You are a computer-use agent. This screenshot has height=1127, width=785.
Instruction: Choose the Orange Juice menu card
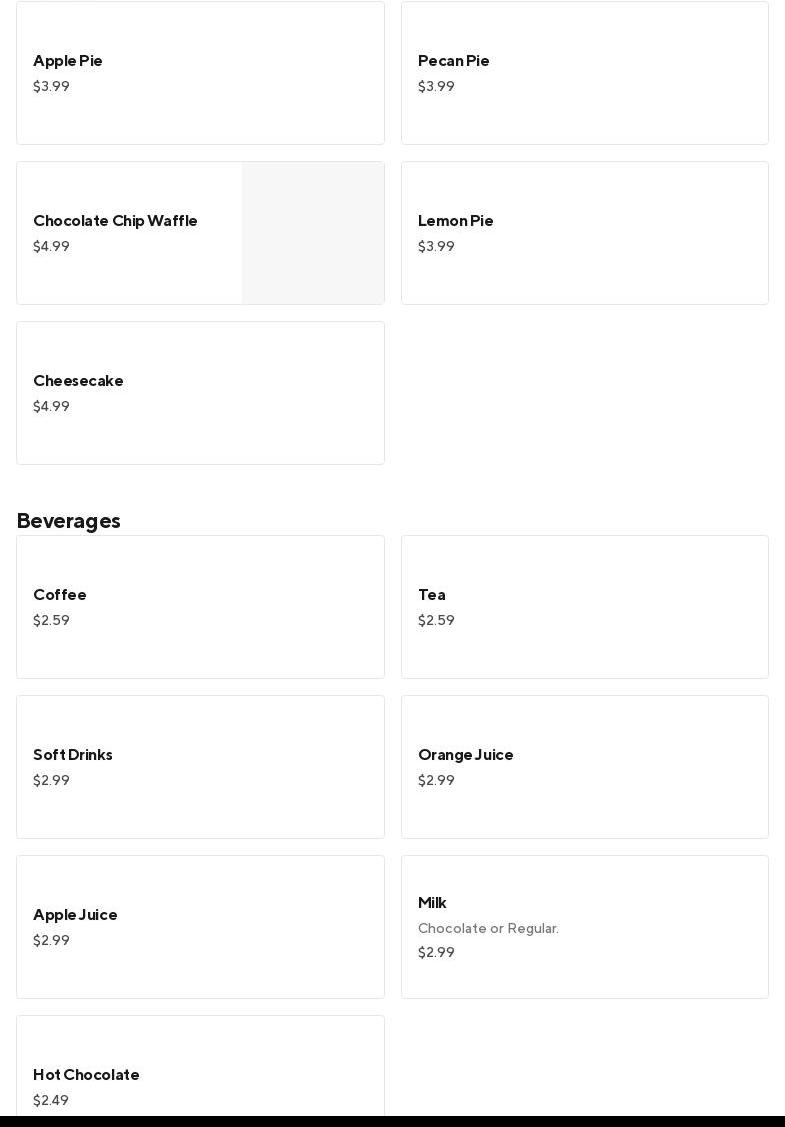[584, 767]
